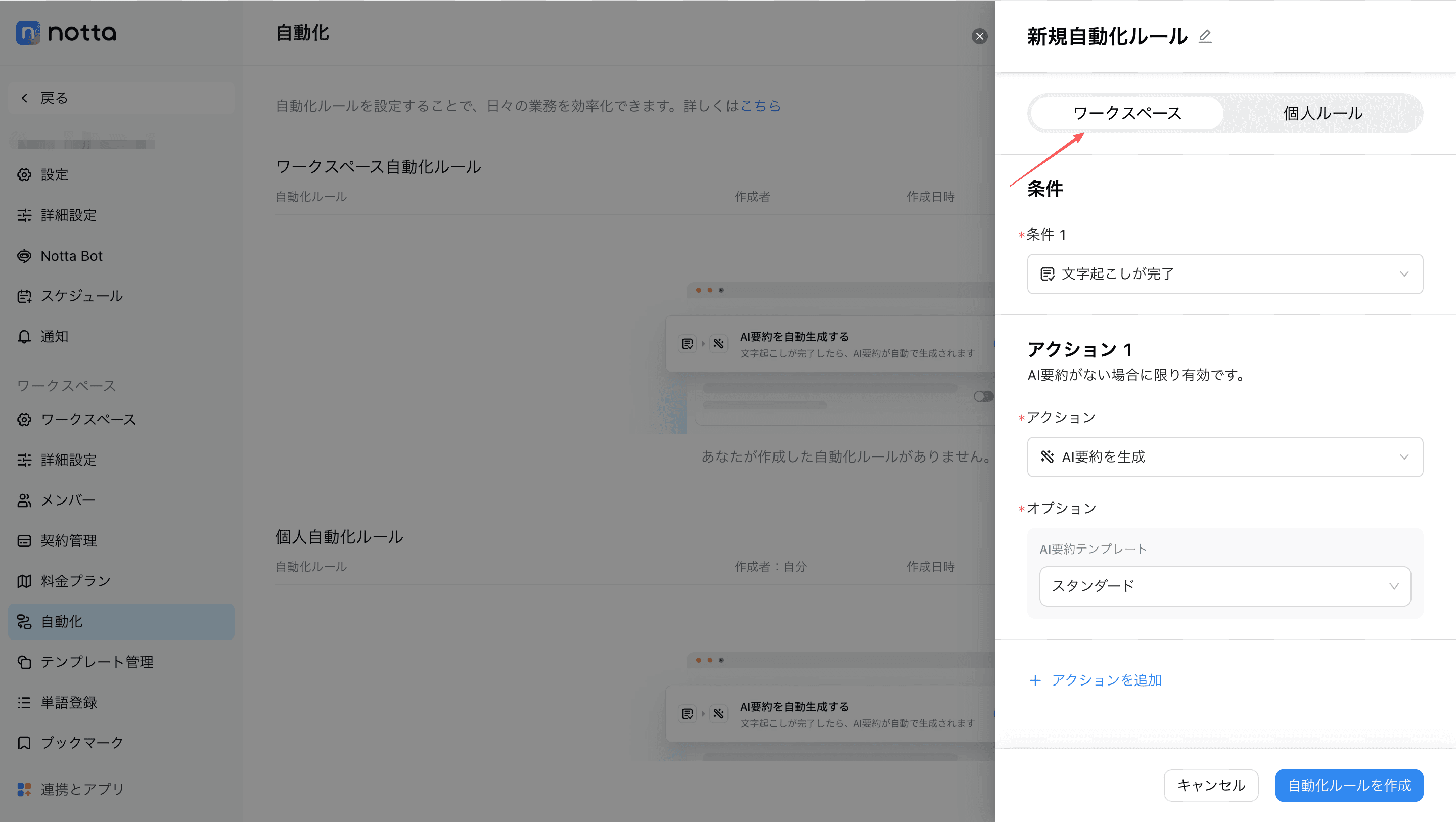Open メンバー members page
The height and width of the screenshot is (822, 1456).
click(x=67, y=500)
